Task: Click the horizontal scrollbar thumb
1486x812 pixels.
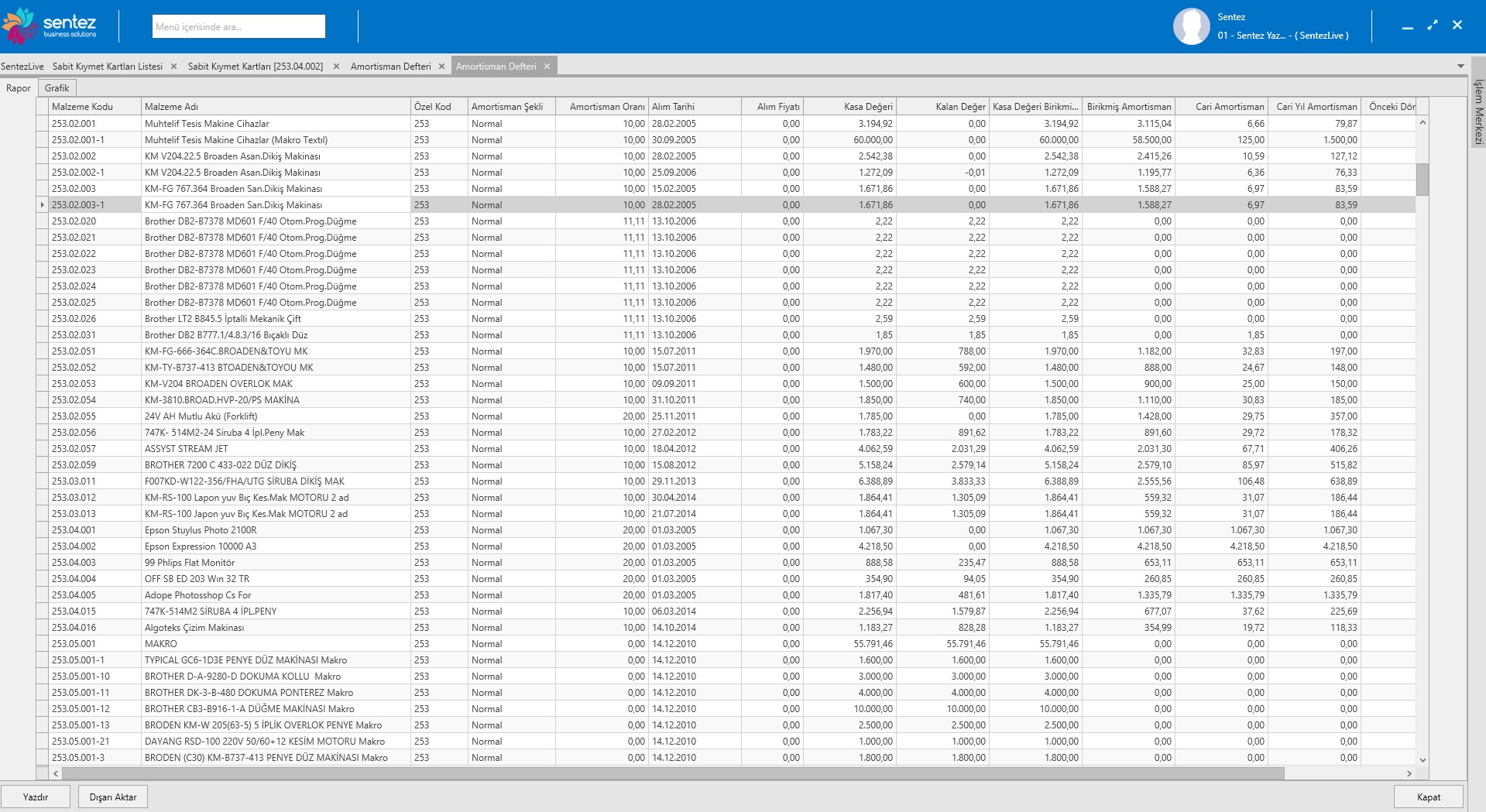Action: [x=673, y=773]
